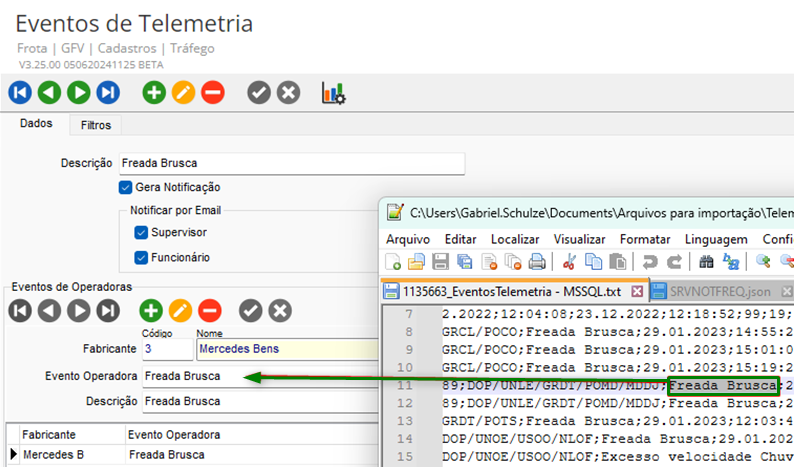Close the 1135663_EventosTelemetria tab

pyautogui.click(x=637, y=292)
